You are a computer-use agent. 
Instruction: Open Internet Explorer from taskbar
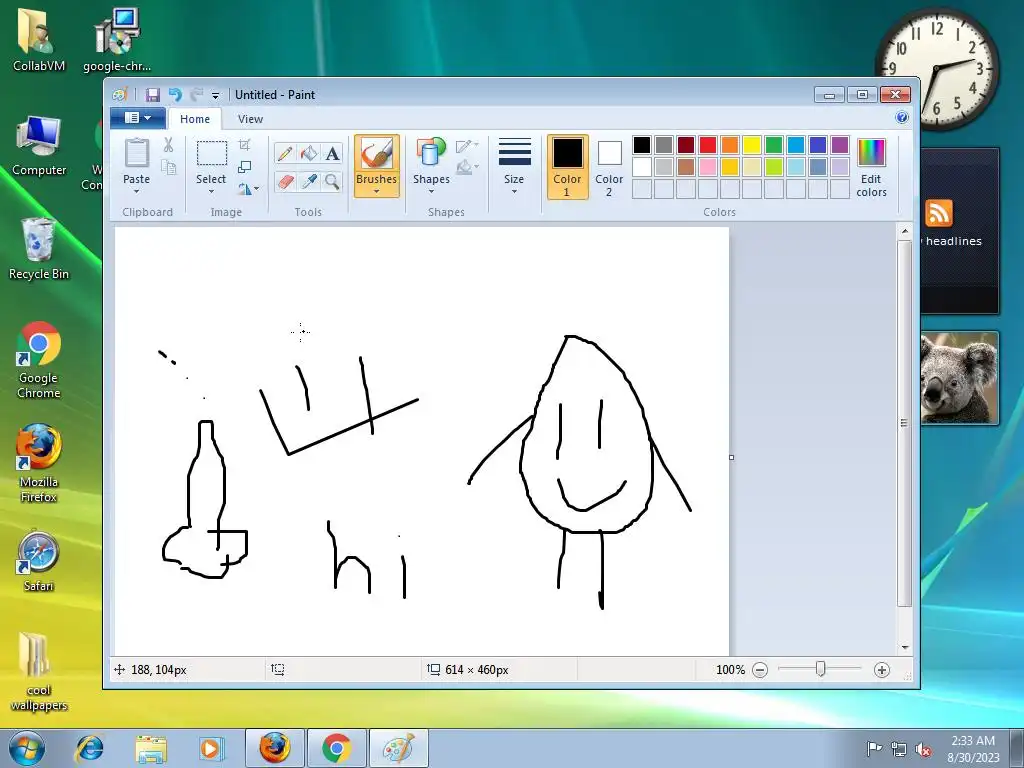[89, 749]
